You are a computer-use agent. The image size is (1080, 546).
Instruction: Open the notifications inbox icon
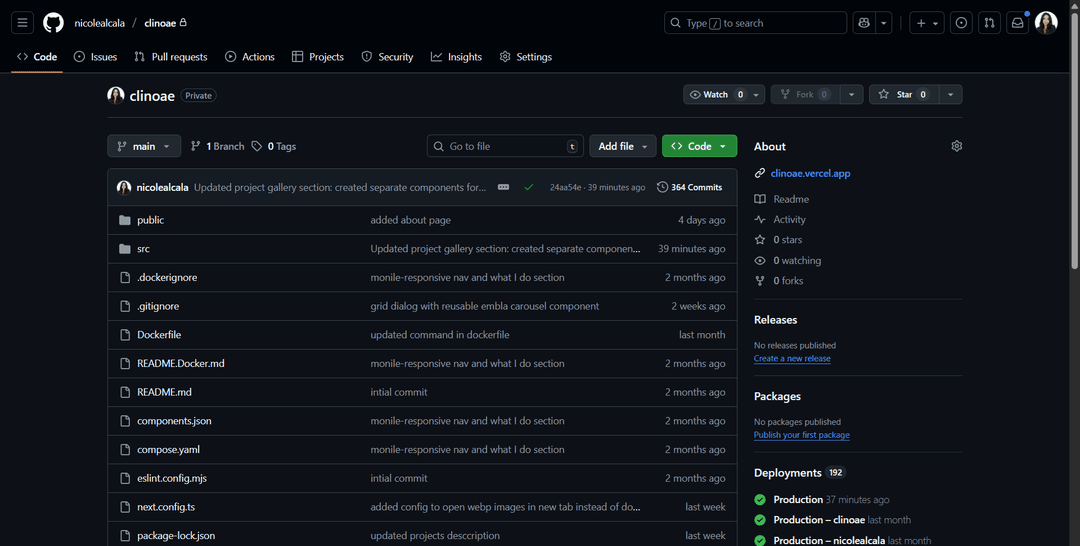click(1018, 23)
